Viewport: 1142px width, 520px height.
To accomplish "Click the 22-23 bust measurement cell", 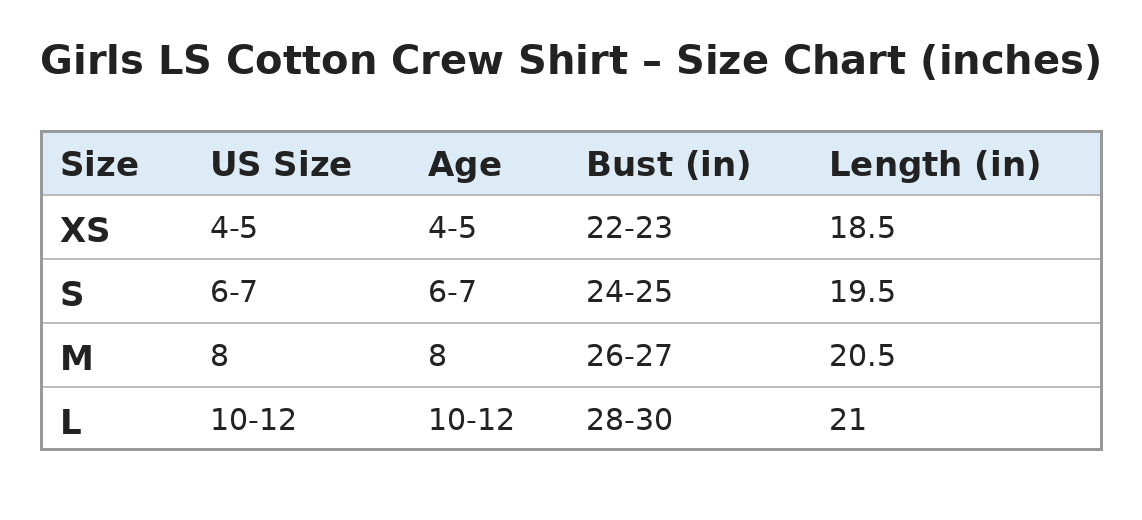I will coord(629,229).
